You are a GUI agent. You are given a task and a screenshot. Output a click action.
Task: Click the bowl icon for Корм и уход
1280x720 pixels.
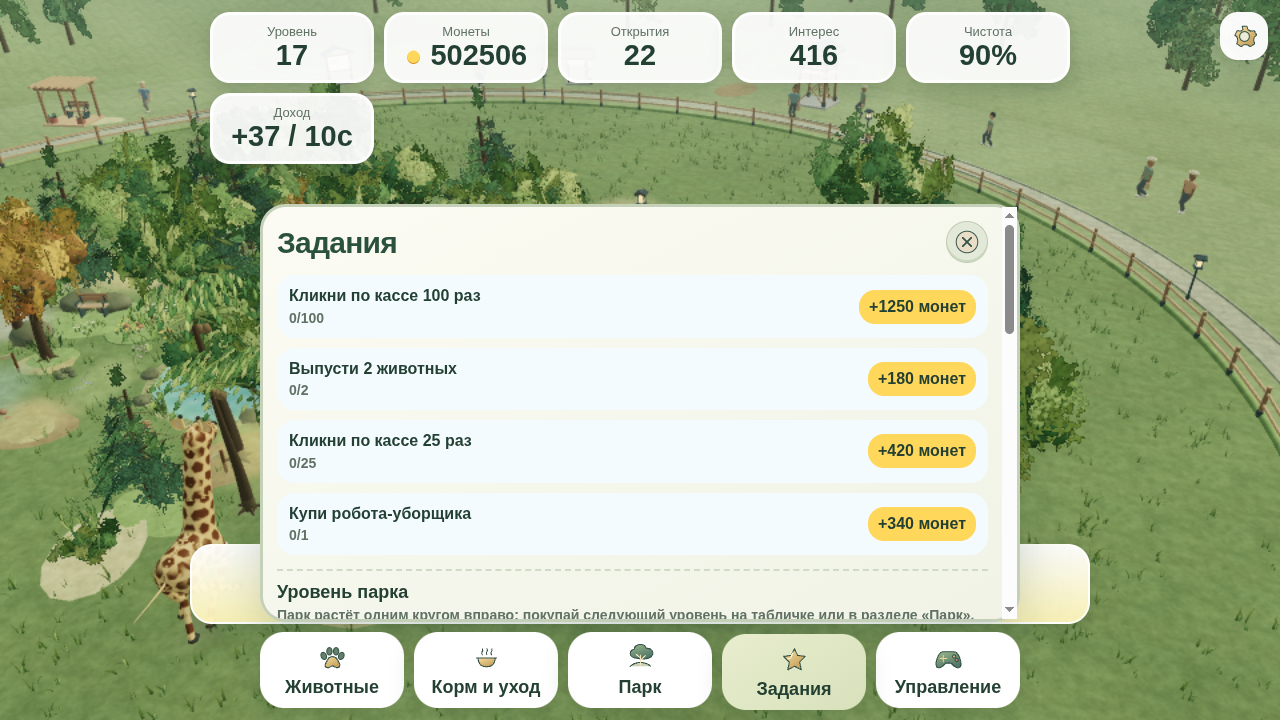pos(486,657)
